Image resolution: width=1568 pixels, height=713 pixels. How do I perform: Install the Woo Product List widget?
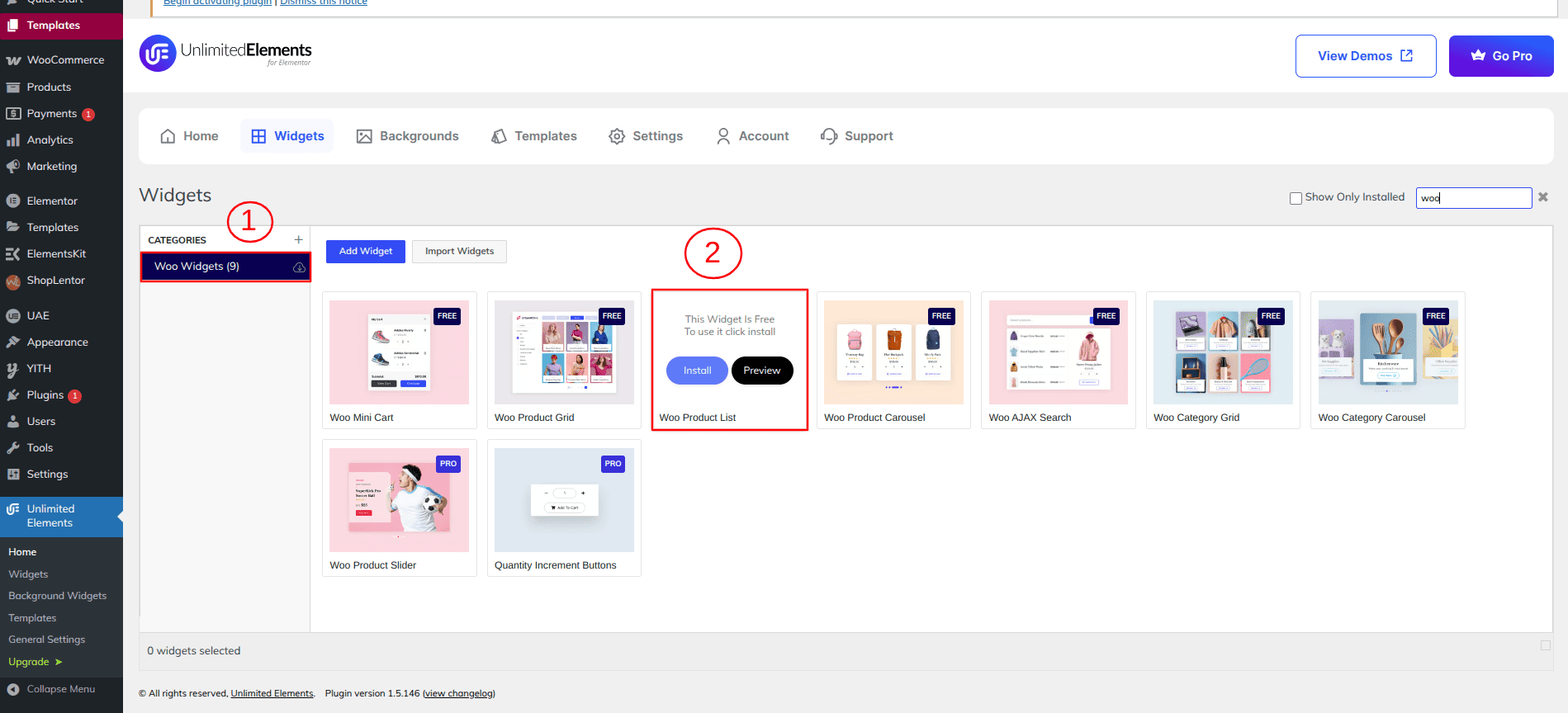(x=697, y=371)
